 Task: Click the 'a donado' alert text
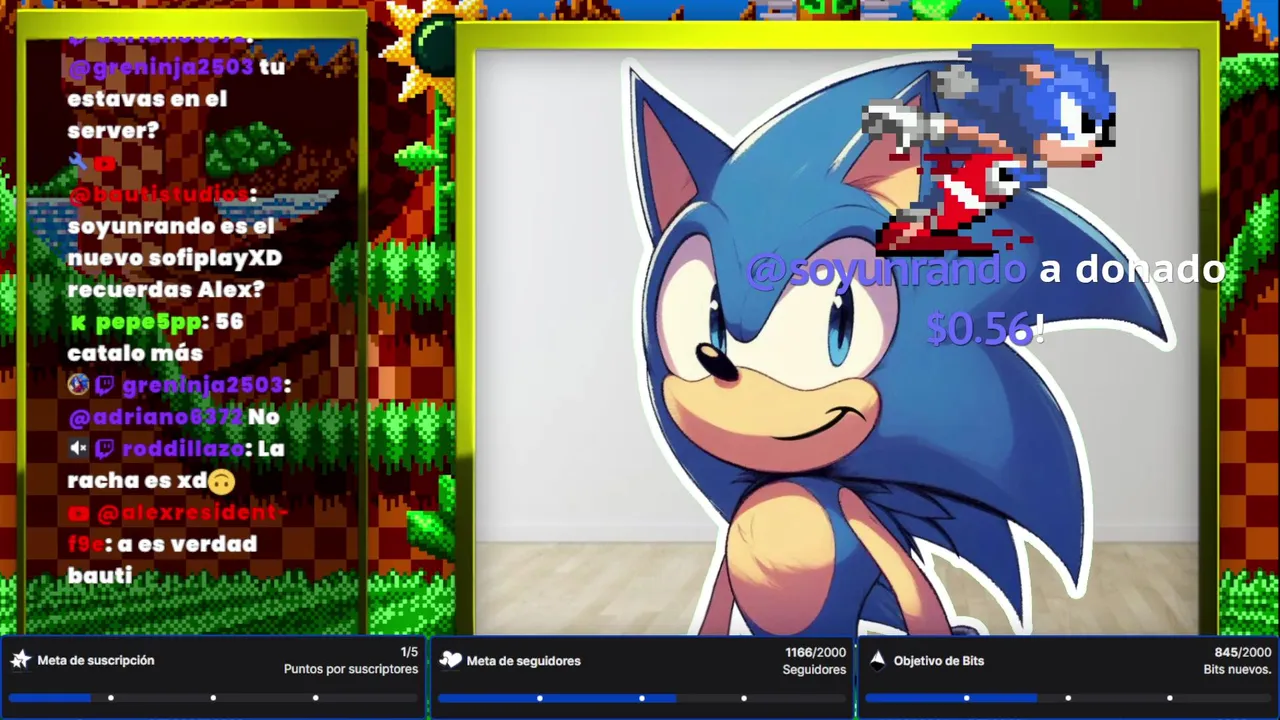click(x=1133, y=269)
